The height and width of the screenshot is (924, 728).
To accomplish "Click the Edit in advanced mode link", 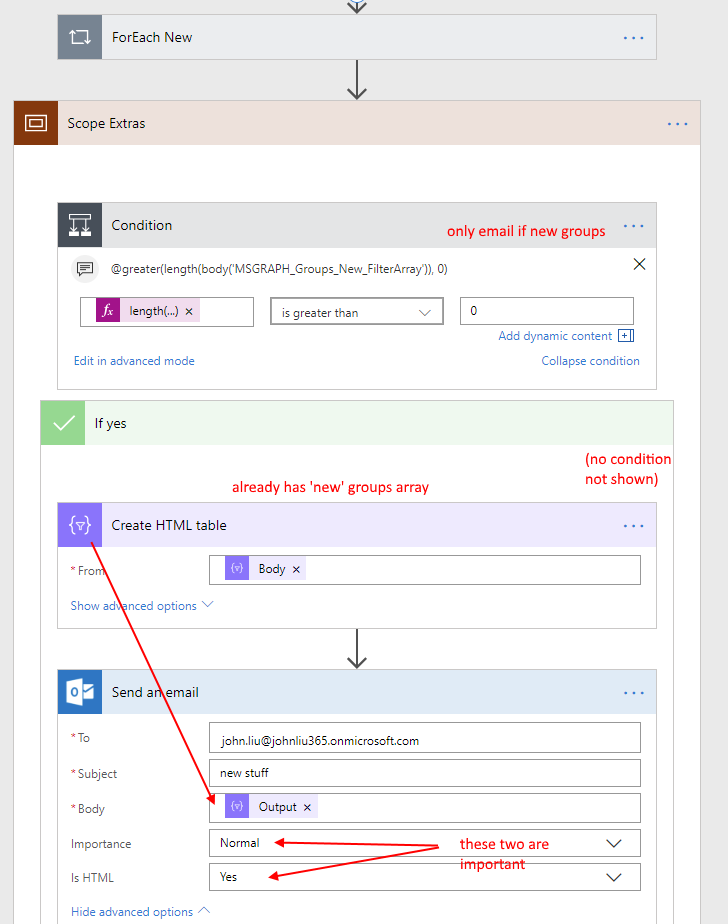I will 134,361.
